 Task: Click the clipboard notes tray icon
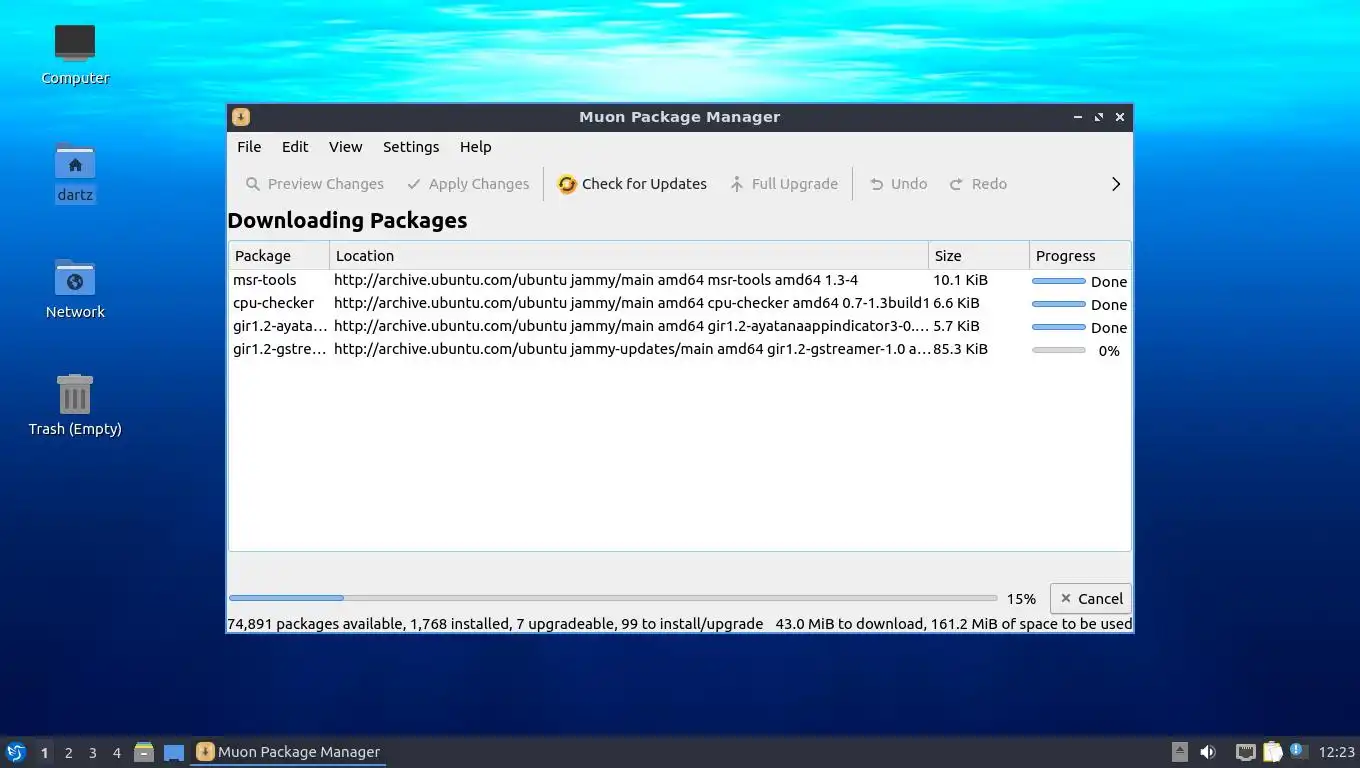(x=1272, y=752)
